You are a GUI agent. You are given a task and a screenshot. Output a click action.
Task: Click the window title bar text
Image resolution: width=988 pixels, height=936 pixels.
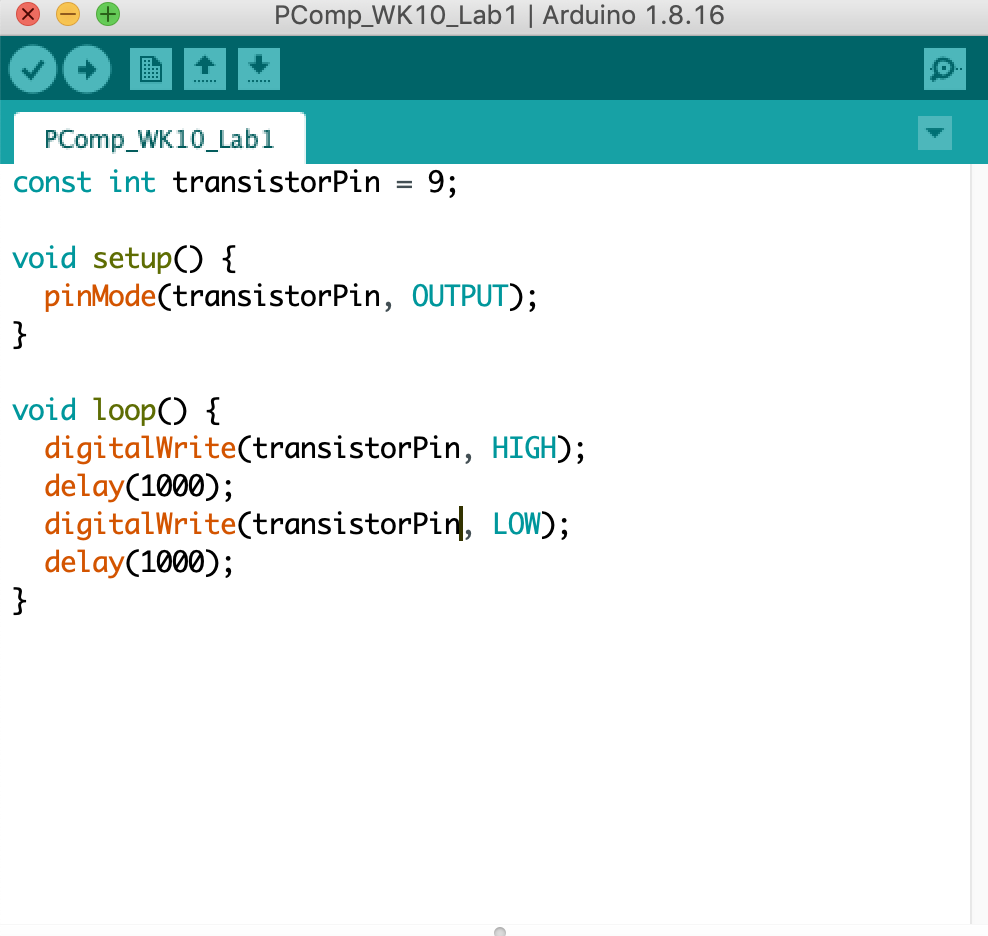click(499, 15)
